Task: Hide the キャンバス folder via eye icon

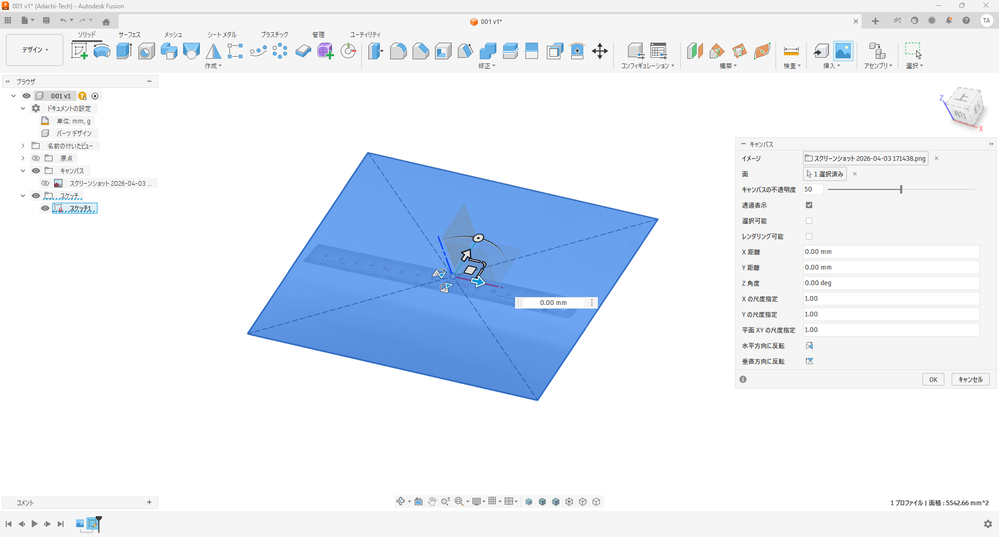Action: point(36,171)
